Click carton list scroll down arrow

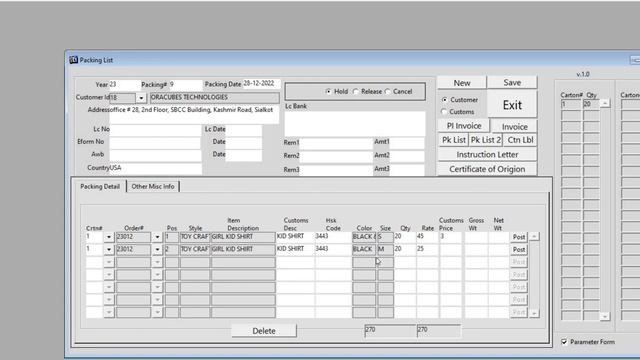pos(605,316)
